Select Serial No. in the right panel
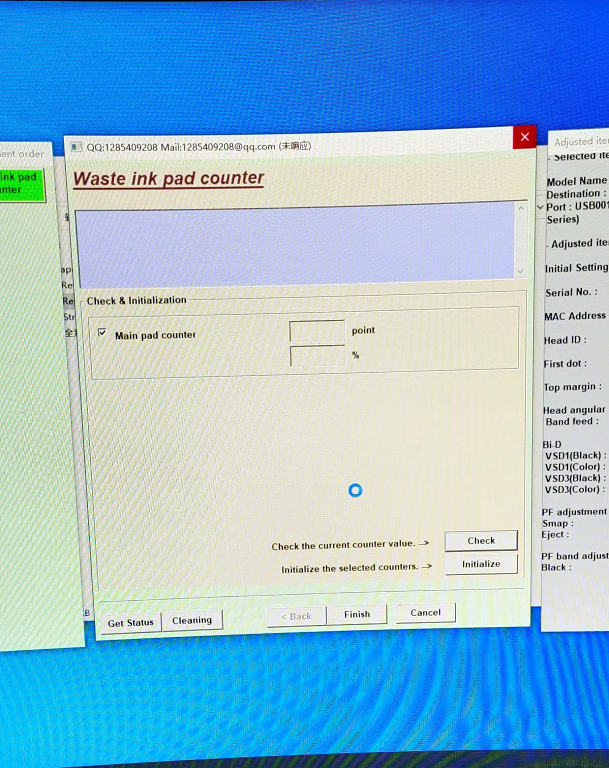Viewport: 609px width, 768px height. tap(568, 293)
